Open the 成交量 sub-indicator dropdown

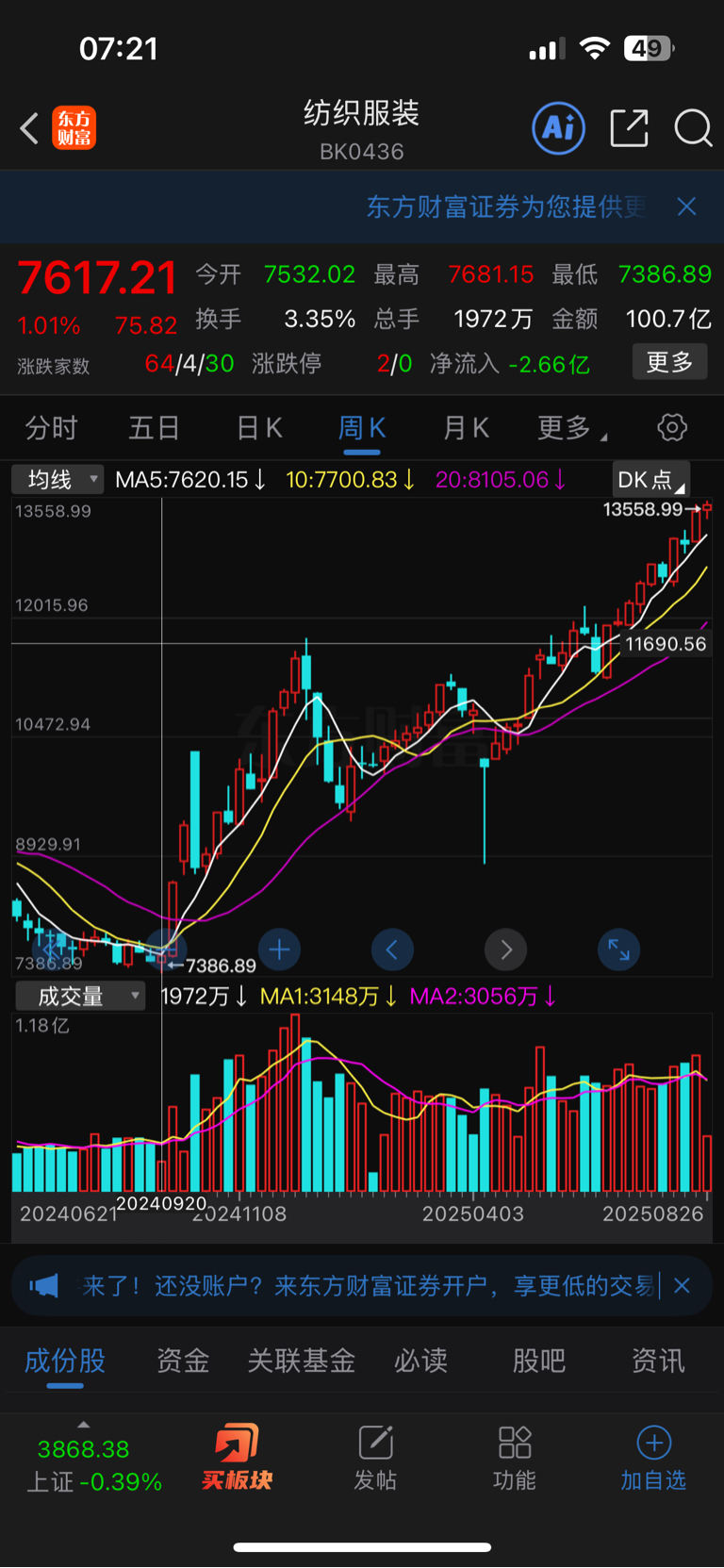pos(80,997)
